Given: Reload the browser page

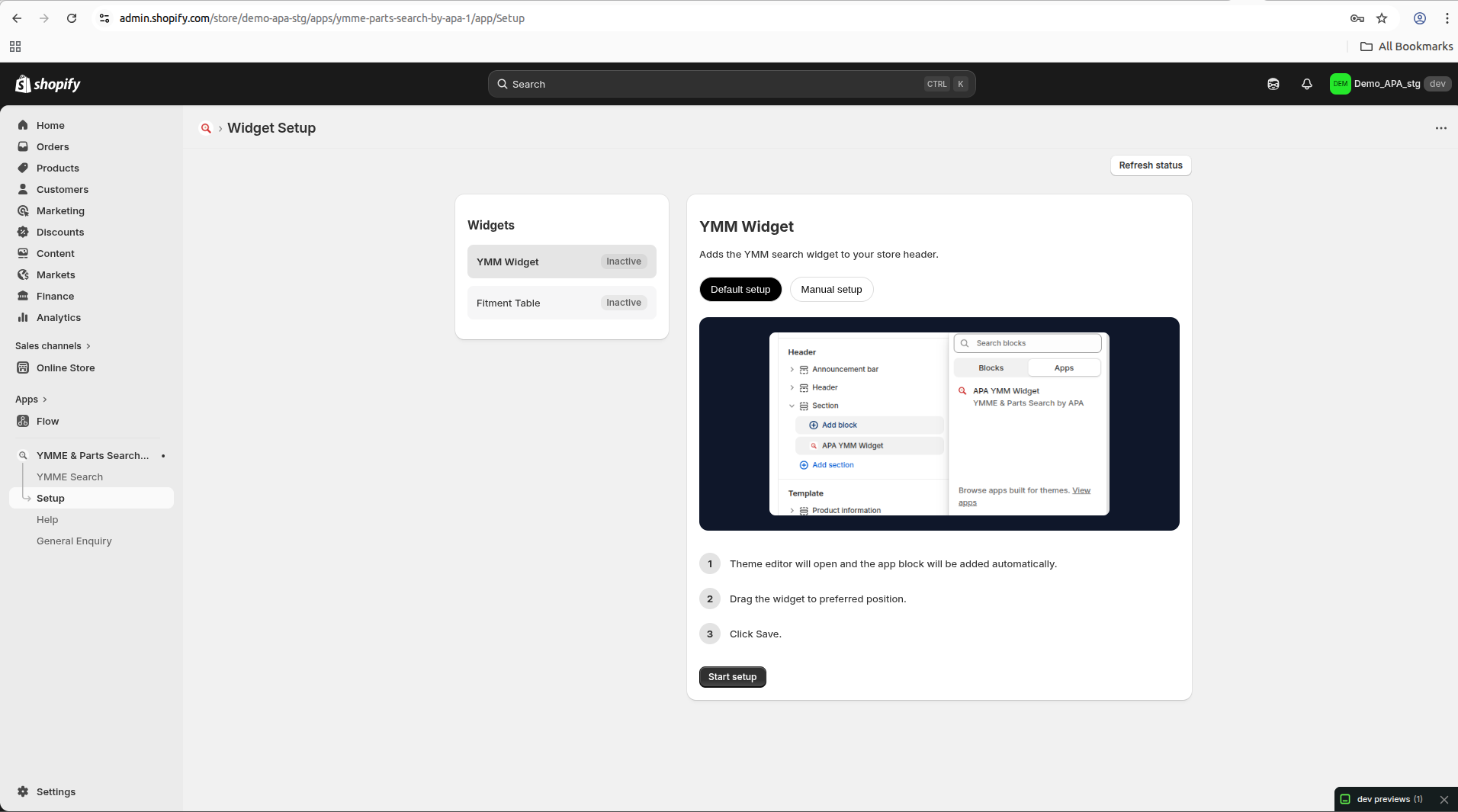Looking at the screenshot, I should [x=72, y=18].
